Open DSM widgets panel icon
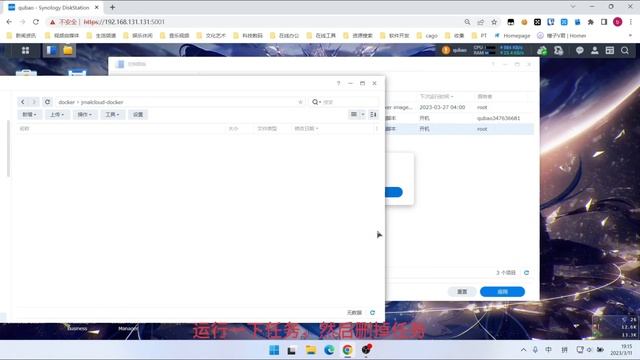The image size is (640, 360). coord(610,50)
